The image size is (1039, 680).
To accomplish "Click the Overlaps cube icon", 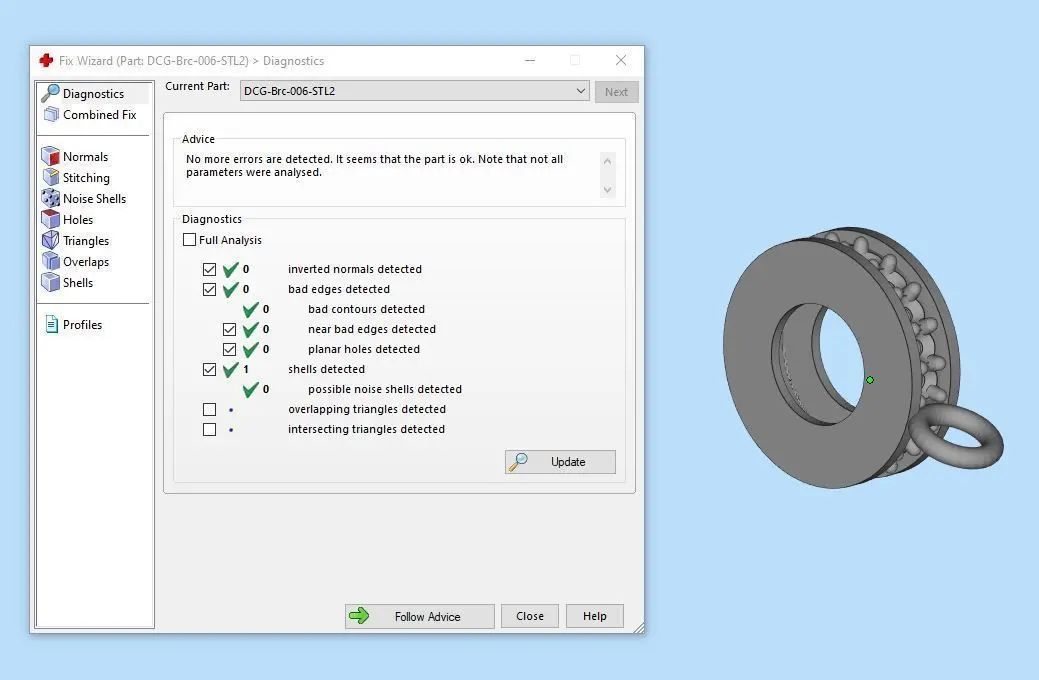I will (x=50, y=261).
